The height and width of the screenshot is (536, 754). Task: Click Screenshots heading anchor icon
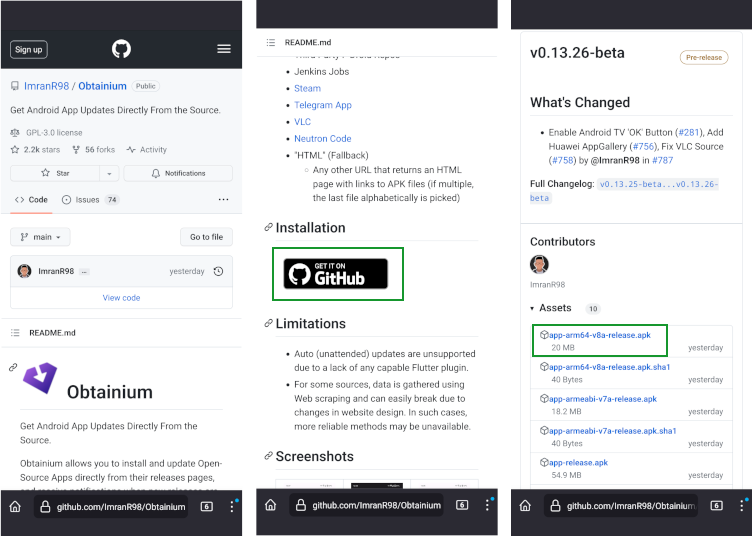click(268, 456)
